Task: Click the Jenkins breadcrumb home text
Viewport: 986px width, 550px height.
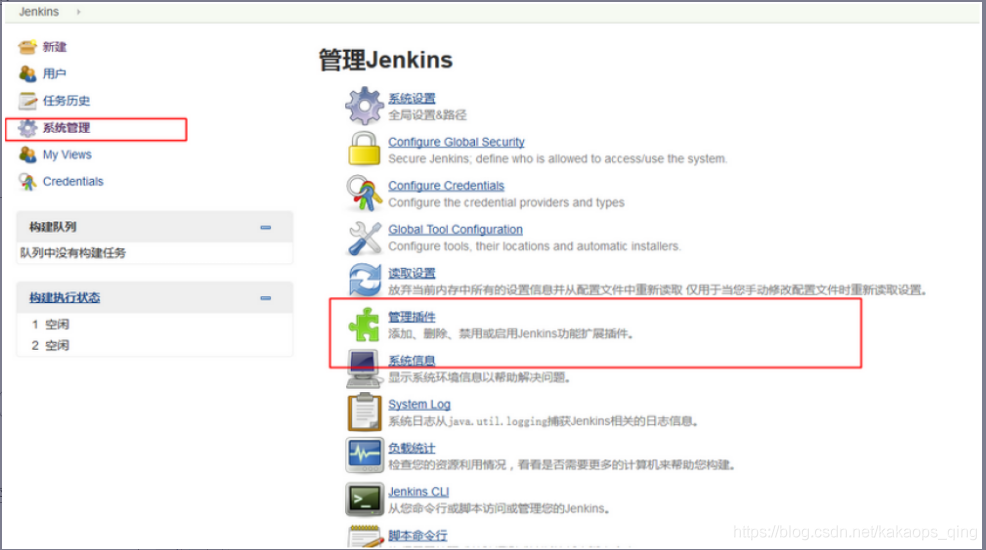Action: point(39,12)
